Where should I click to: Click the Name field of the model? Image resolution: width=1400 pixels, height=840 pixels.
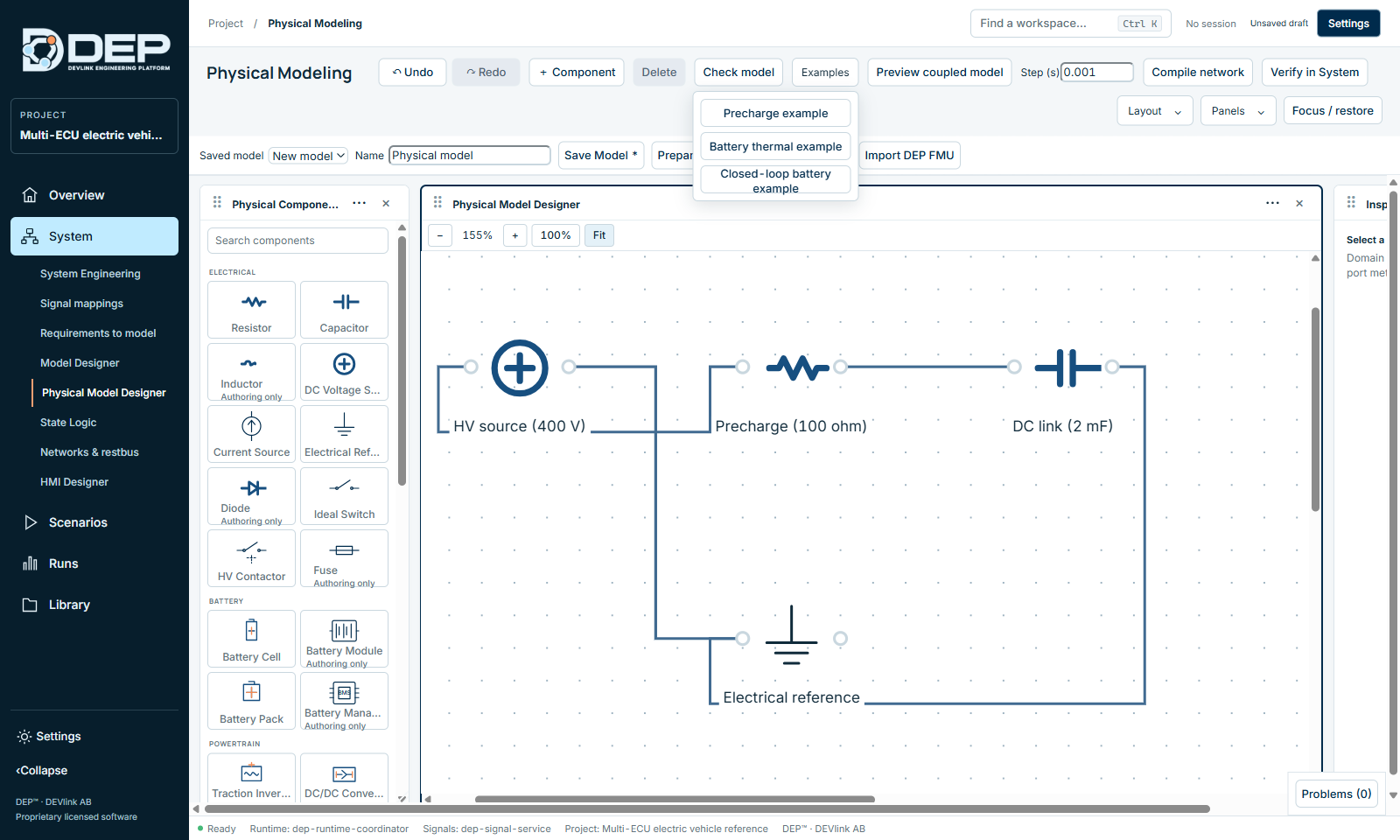(469, 156)
